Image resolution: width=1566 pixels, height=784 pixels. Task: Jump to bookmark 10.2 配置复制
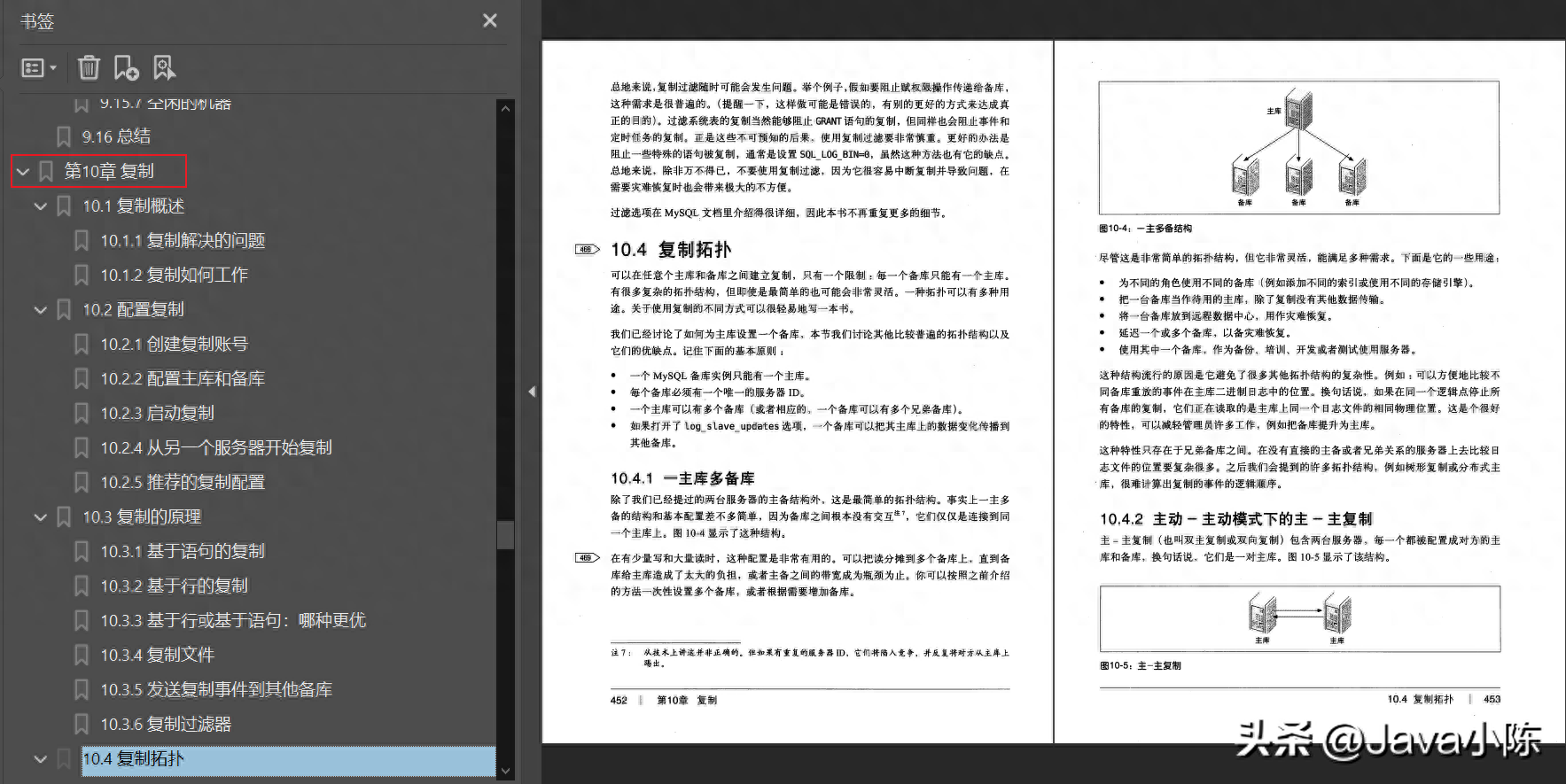pyautogui.click(x=134, y=309)
